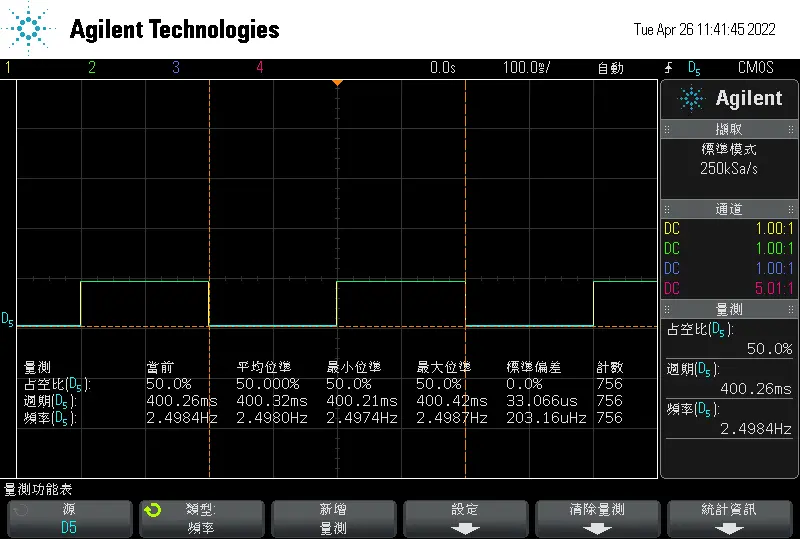Open the 擷取 acquisition panel header

729,129
